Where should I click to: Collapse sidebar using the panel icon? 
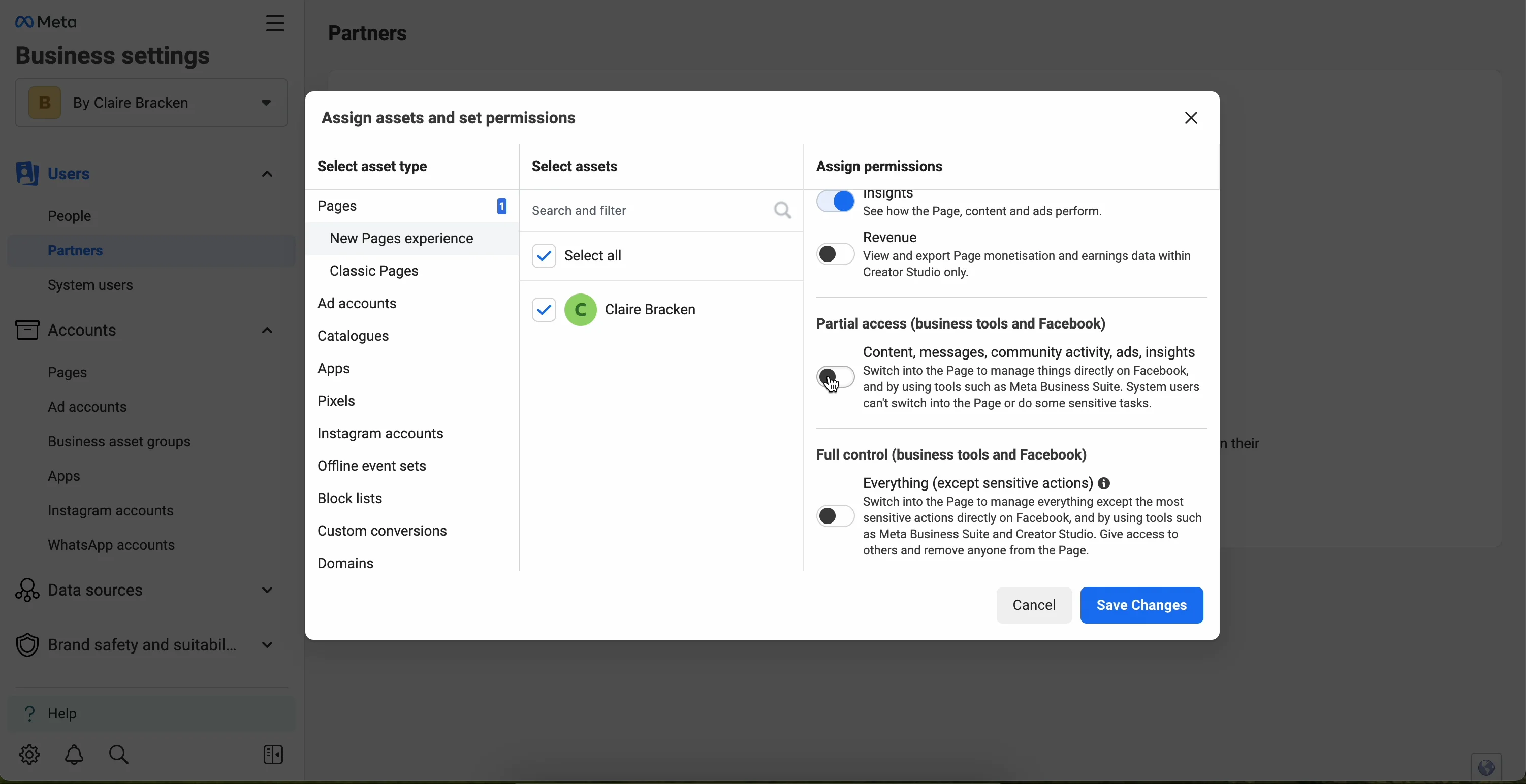[273, 755]
